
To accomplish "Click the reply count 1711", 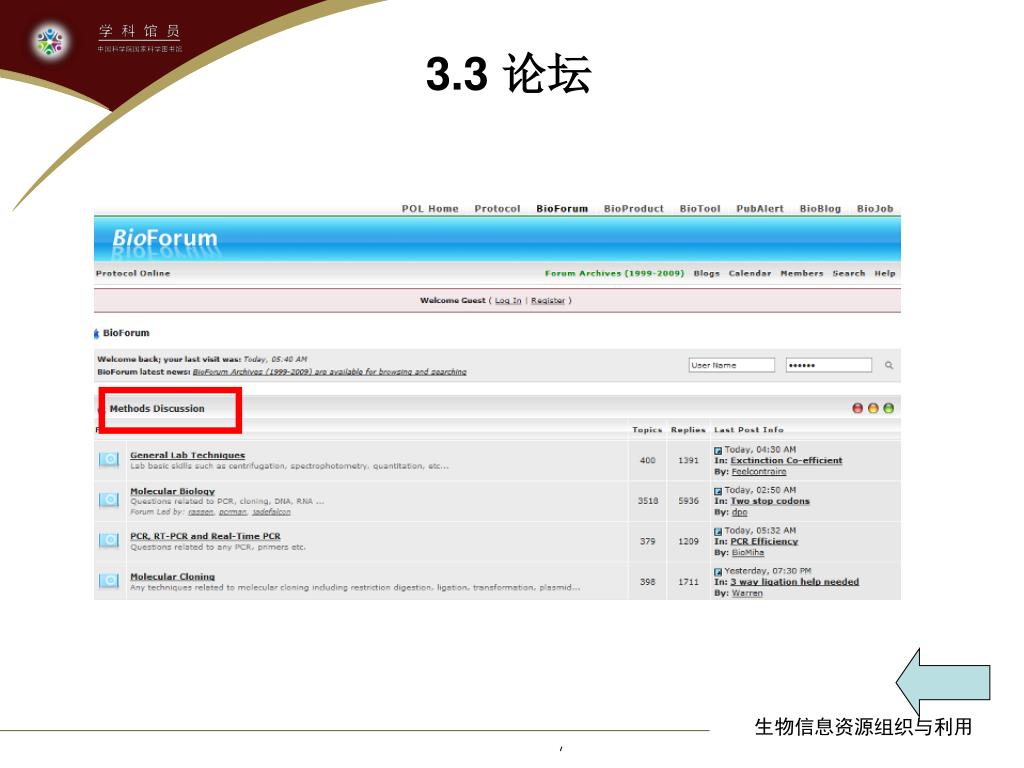I will pos(688,582).
